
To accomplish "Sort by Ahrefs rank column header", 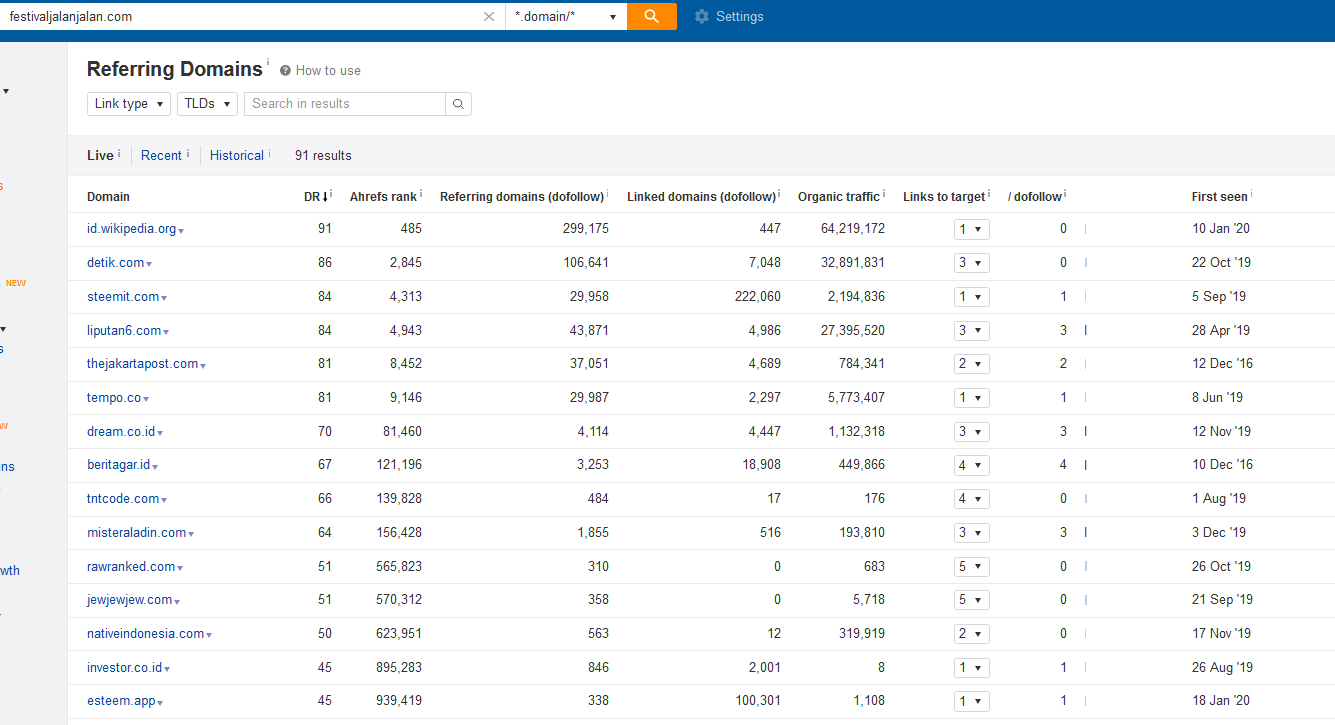I will [383, 197].
